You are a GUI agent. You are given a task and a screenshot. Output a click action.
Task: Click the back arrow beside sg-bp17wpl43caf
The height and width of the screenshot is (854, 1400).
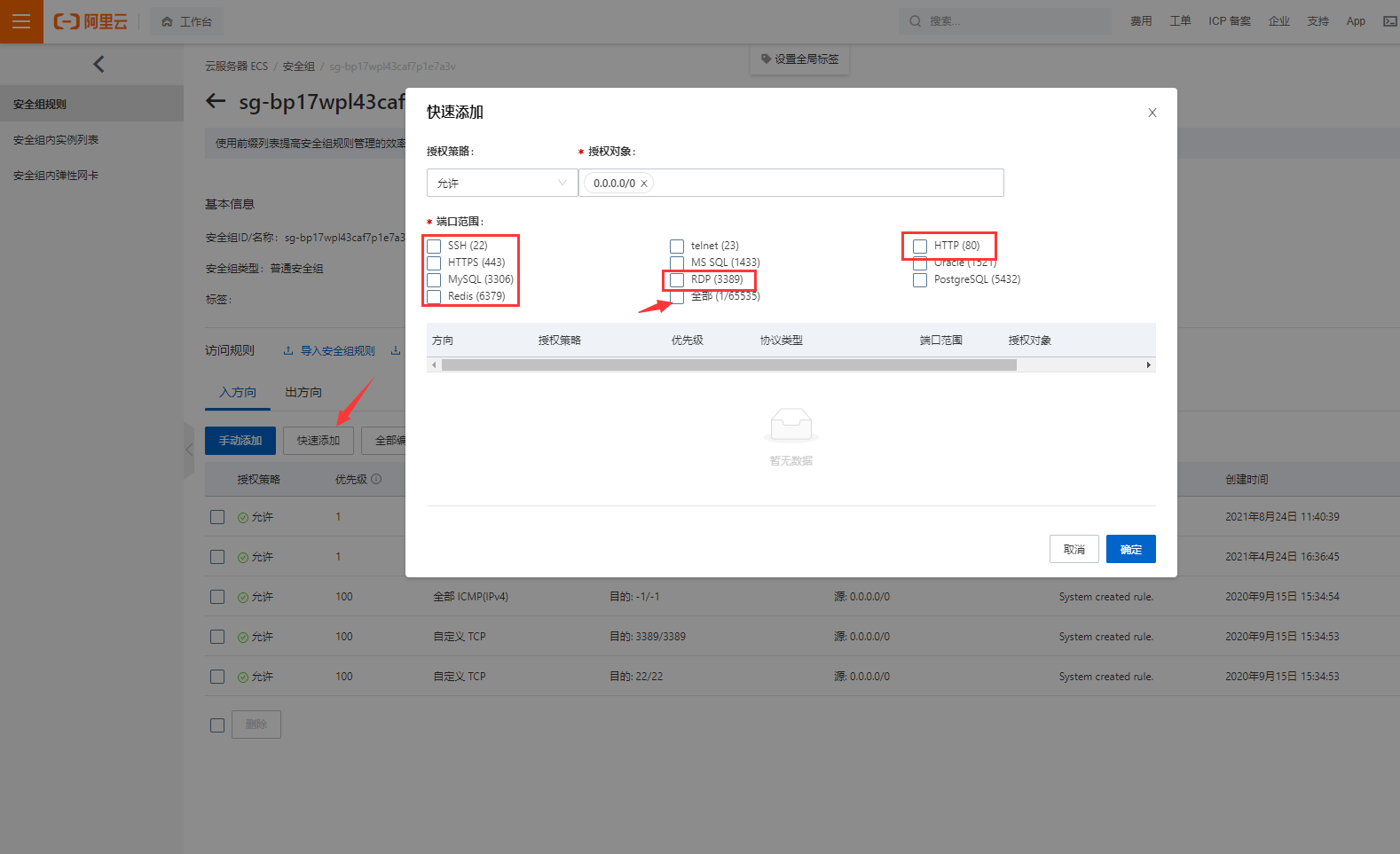tap(216, 102)
